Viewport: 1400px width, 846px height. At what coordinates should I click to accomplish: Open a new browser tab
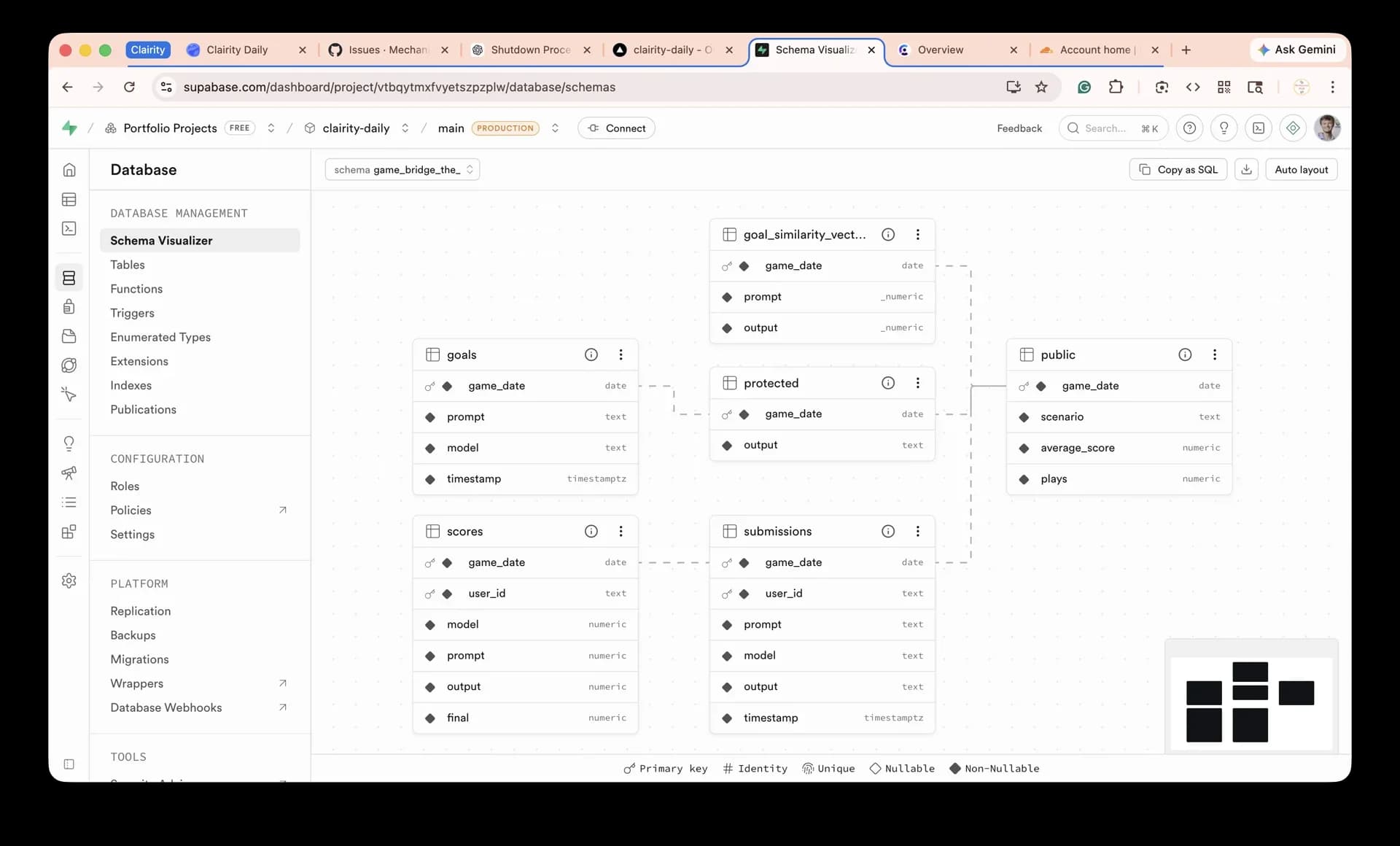1186,50
